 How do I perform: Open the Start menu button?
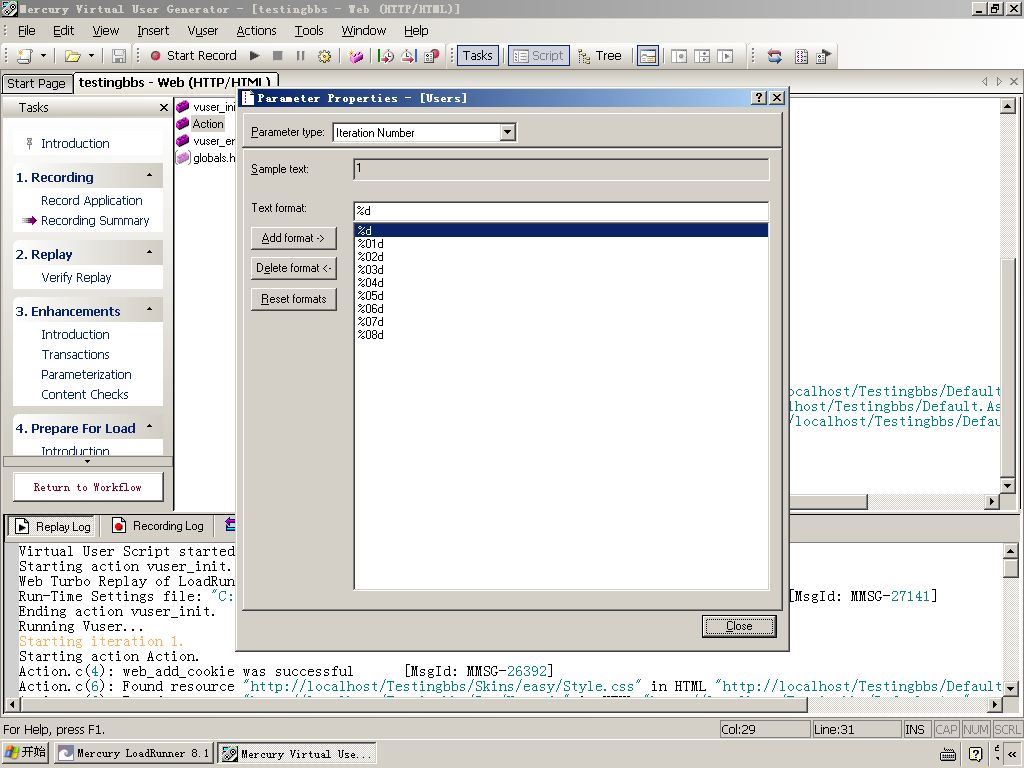(25, 753)
